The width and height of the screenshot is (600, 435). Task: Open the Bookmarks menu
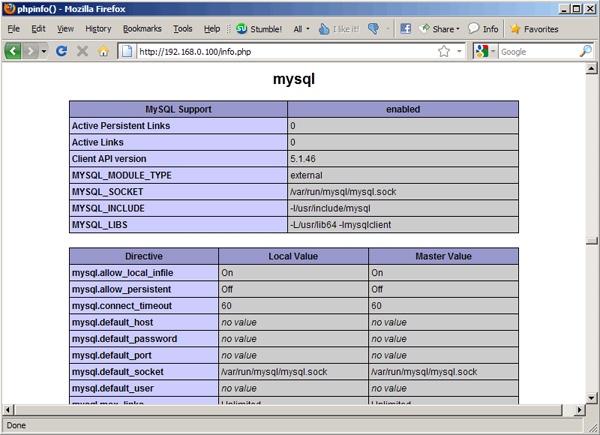(142, 29)
